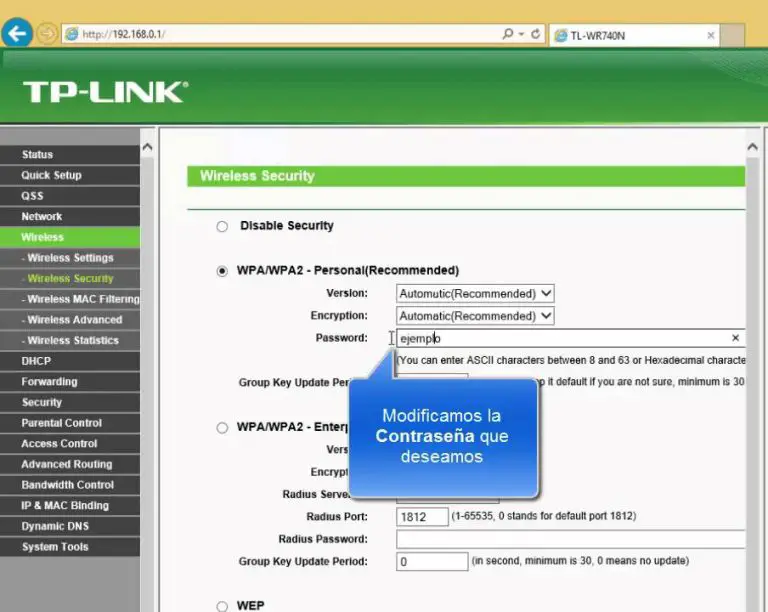The image size is (768, 612).
Task: Select the WEP radio button
Action: [x=222, y=606]
